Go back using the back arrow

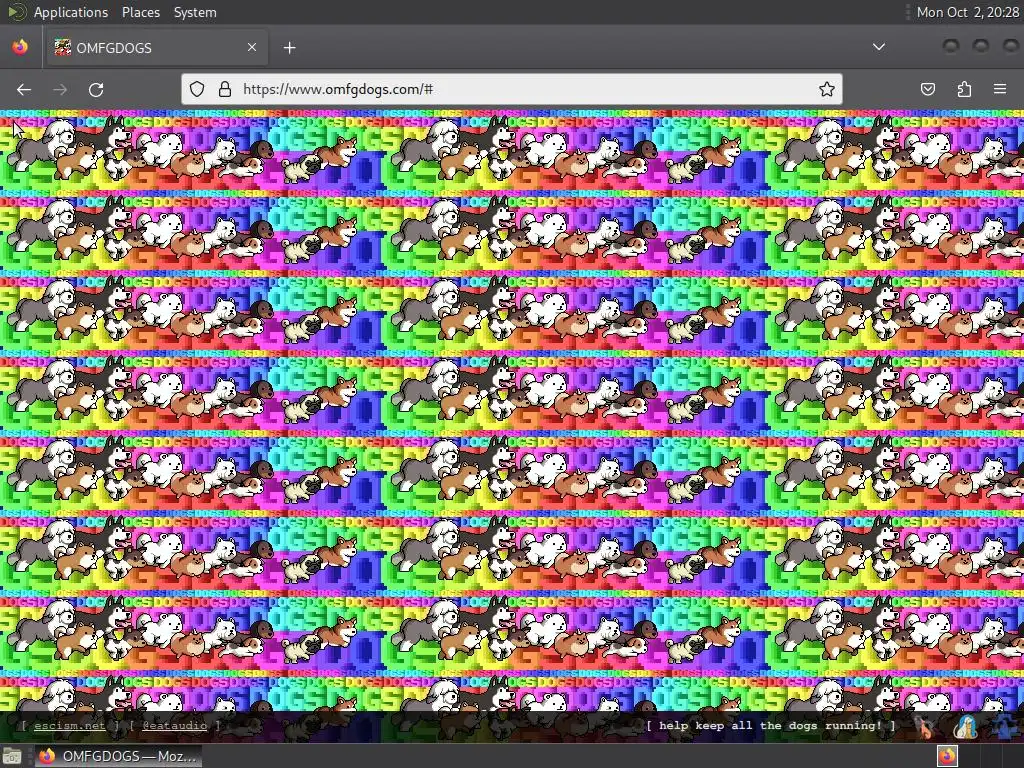click(x=24, y=89)
